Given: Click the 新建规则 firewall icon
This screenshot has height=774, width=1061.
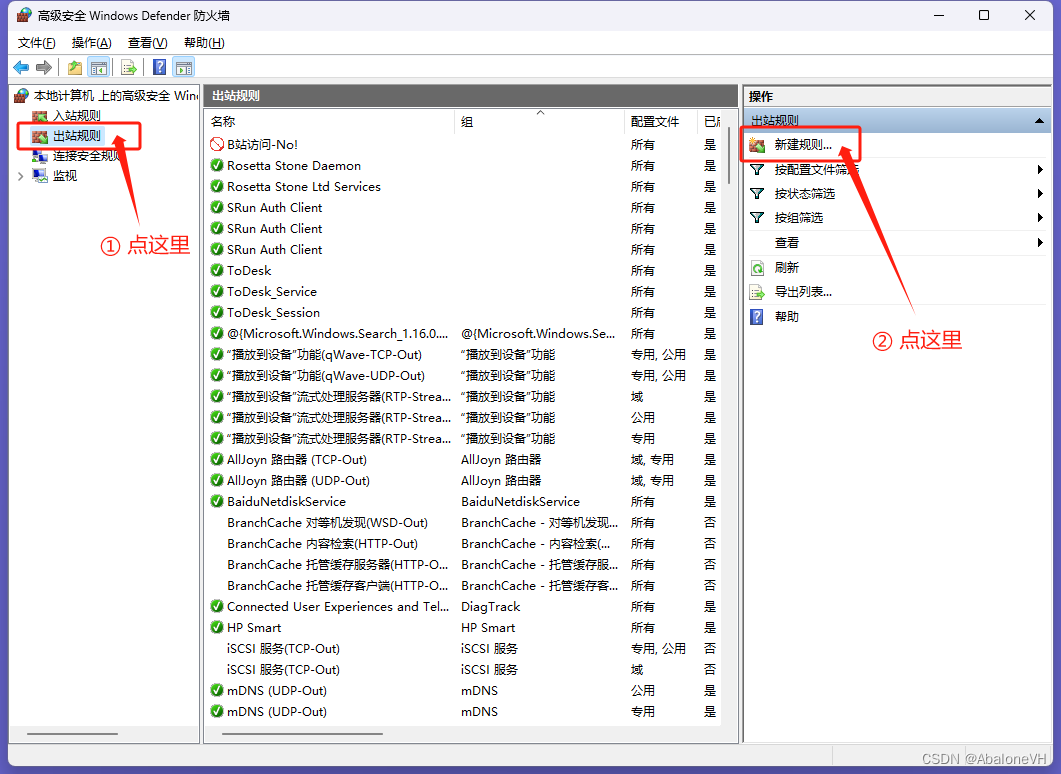Looking at the screenshot, I should click(x=757, y=145).
